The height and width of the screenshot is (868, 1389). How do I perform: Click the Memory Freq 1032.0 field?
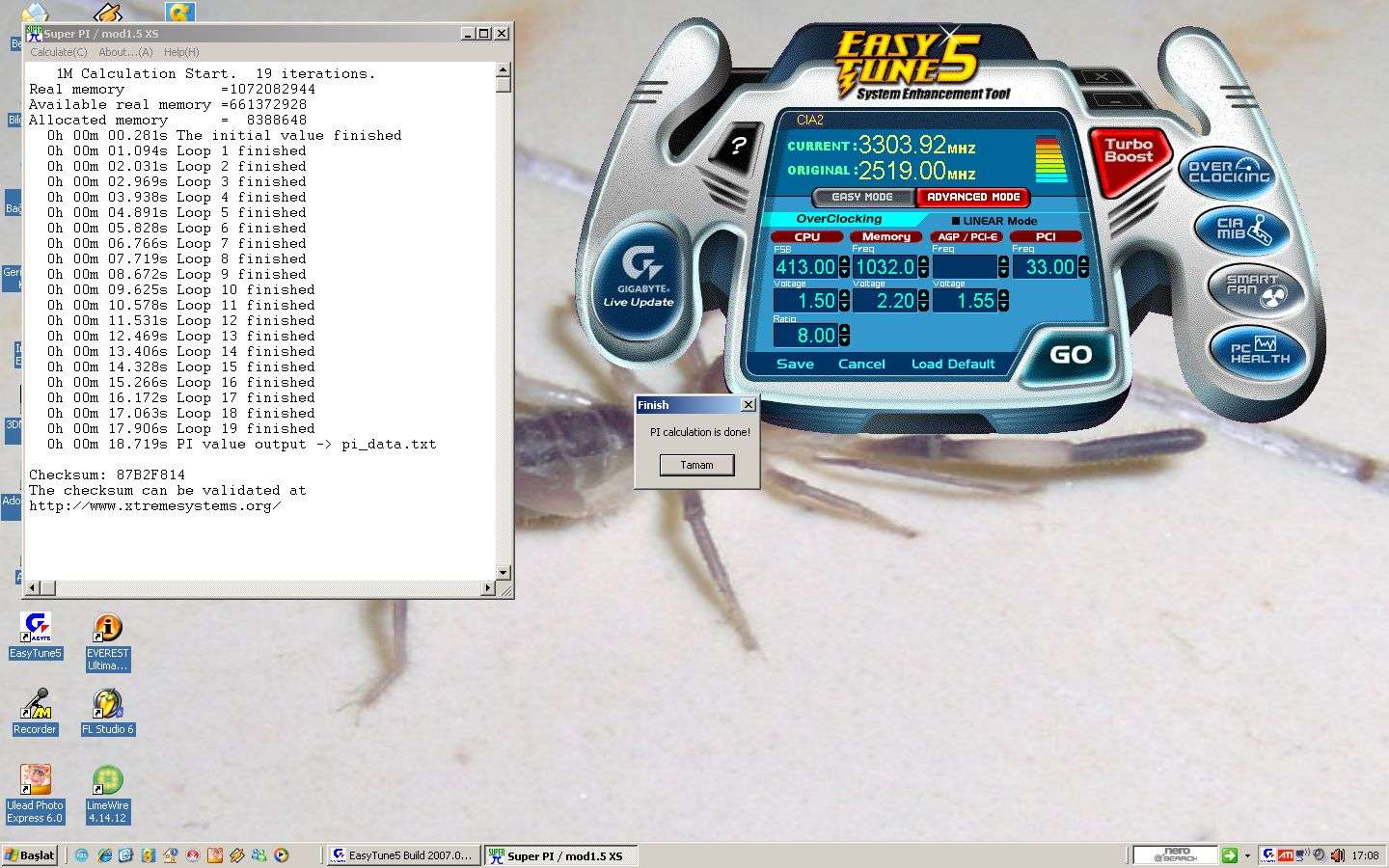pyautogui.click(x=885, y=267)
